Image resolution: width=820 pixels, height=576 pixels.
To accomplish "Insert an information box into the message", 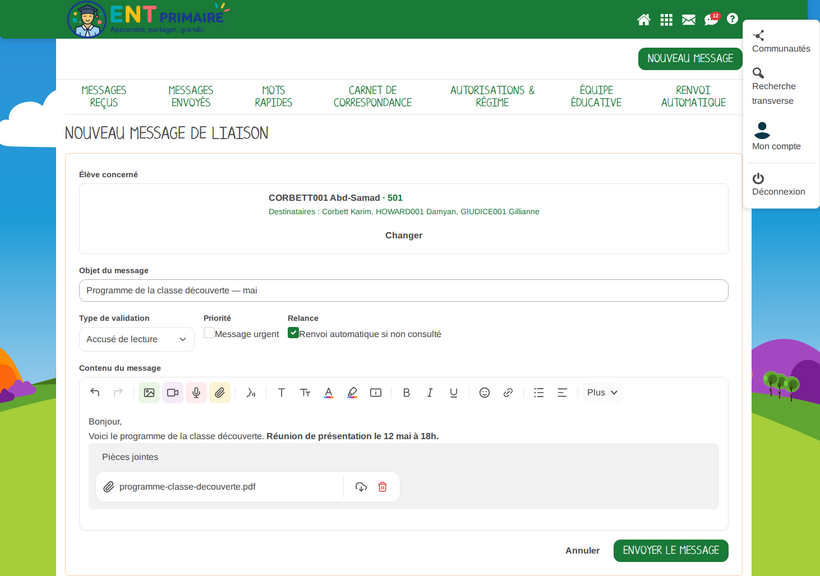I will (x=375, y=392).
